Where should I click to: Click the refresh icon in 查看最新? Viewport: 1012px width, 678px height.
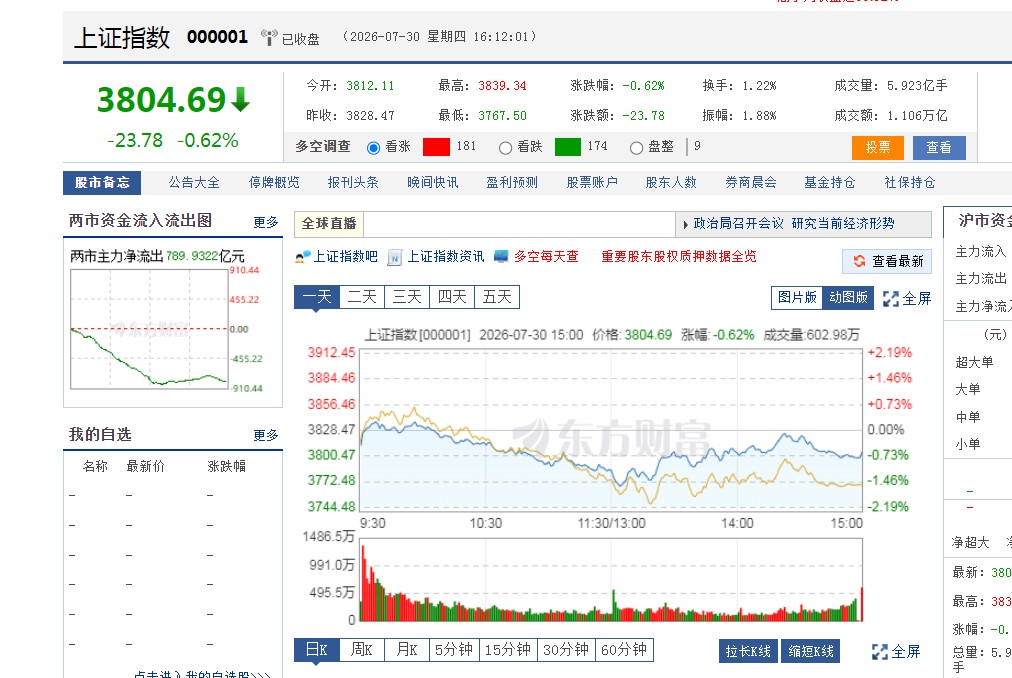click(x=859, y=261)
